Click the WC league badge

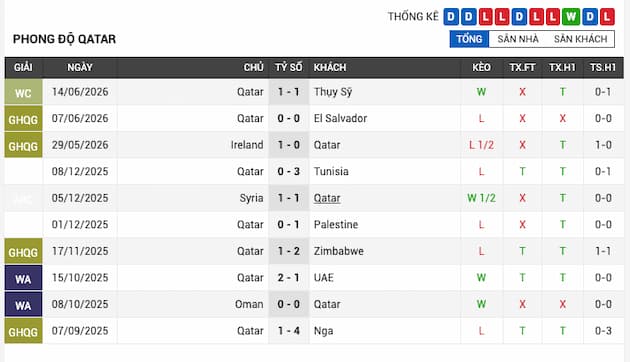click(23, 92)
